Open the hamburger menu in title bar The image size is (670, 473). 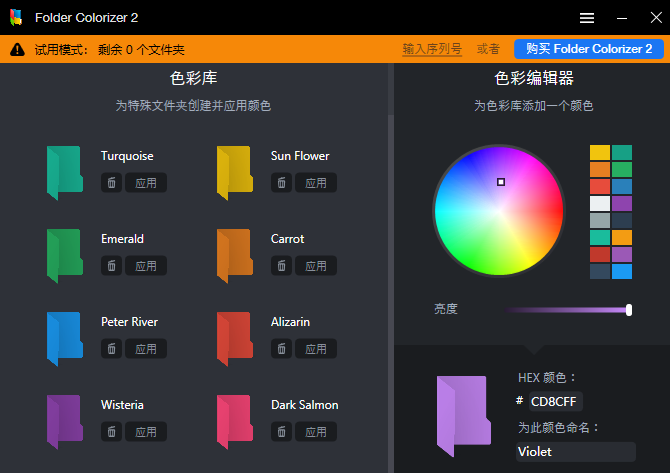[587, 18]
